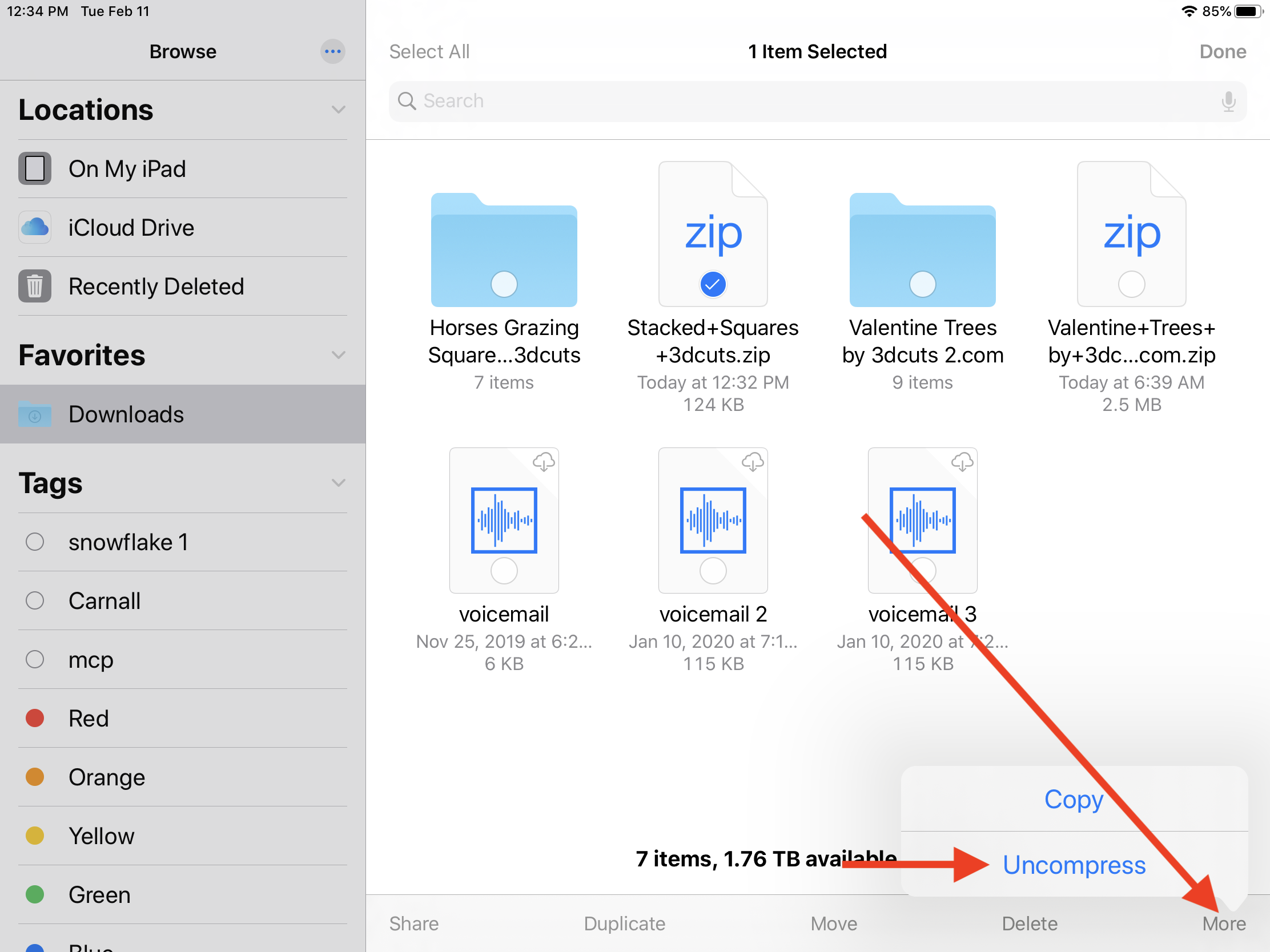The height and width of the screenshot is (952, 1270).
Task: Select the Valentine+Trees zip file circle
Action: [x=1131, y=284]
